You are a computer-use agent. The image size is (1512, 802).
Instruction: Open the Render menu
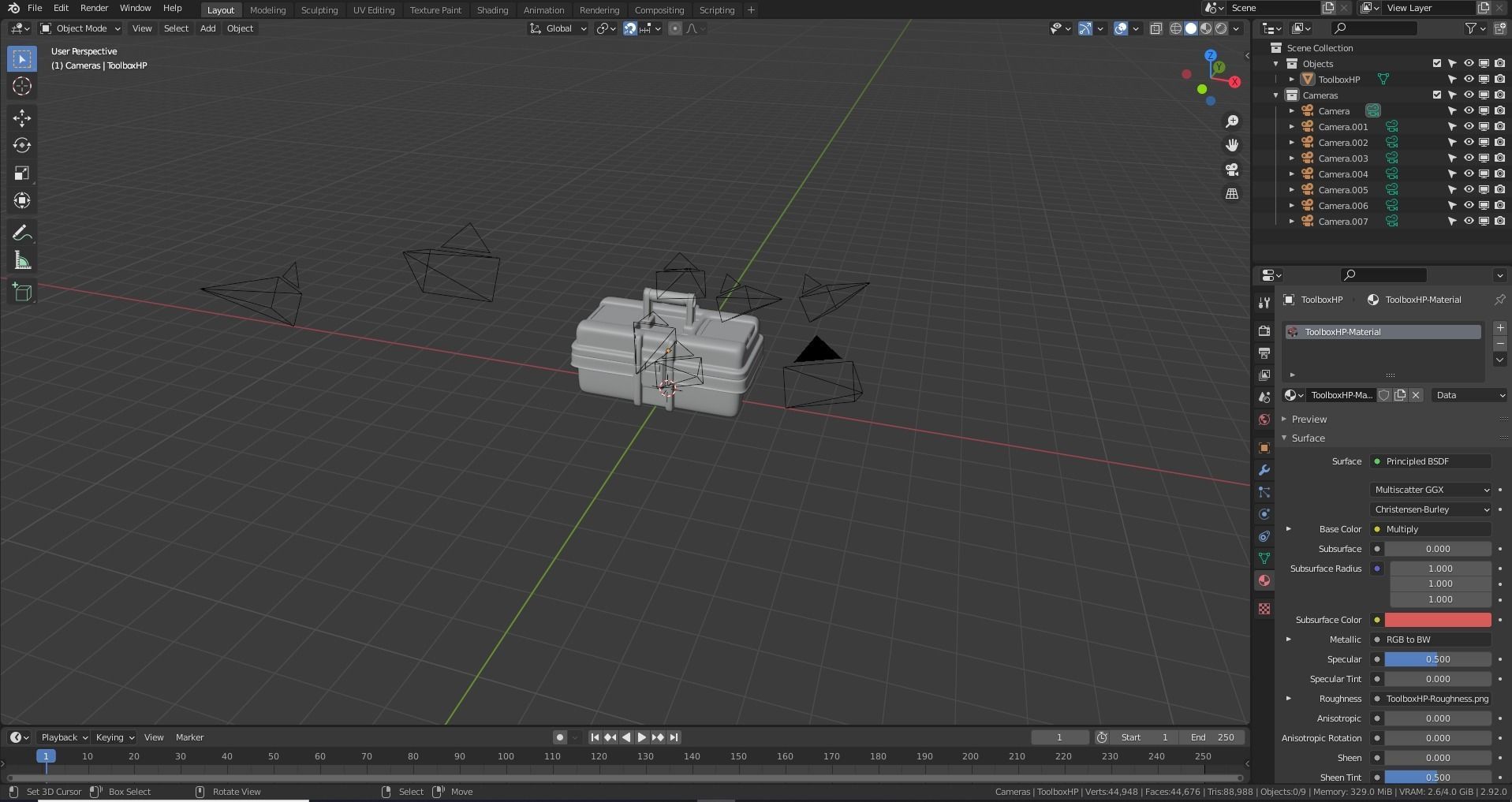(93, 8)
